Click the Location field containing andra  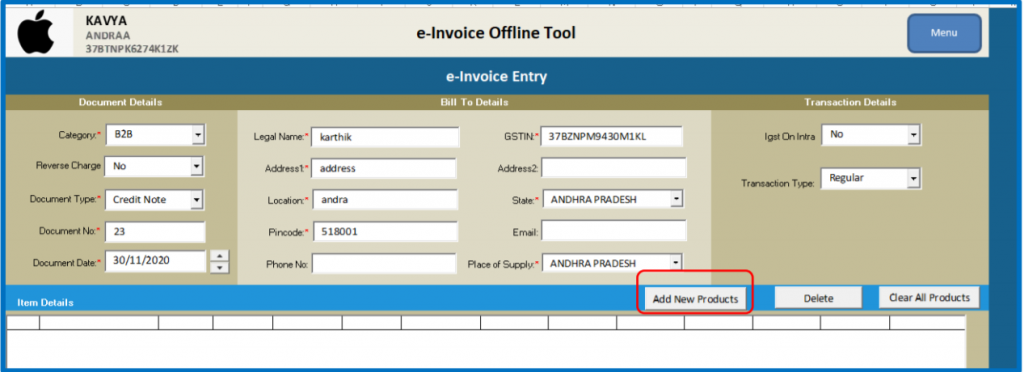coord(385,200)
